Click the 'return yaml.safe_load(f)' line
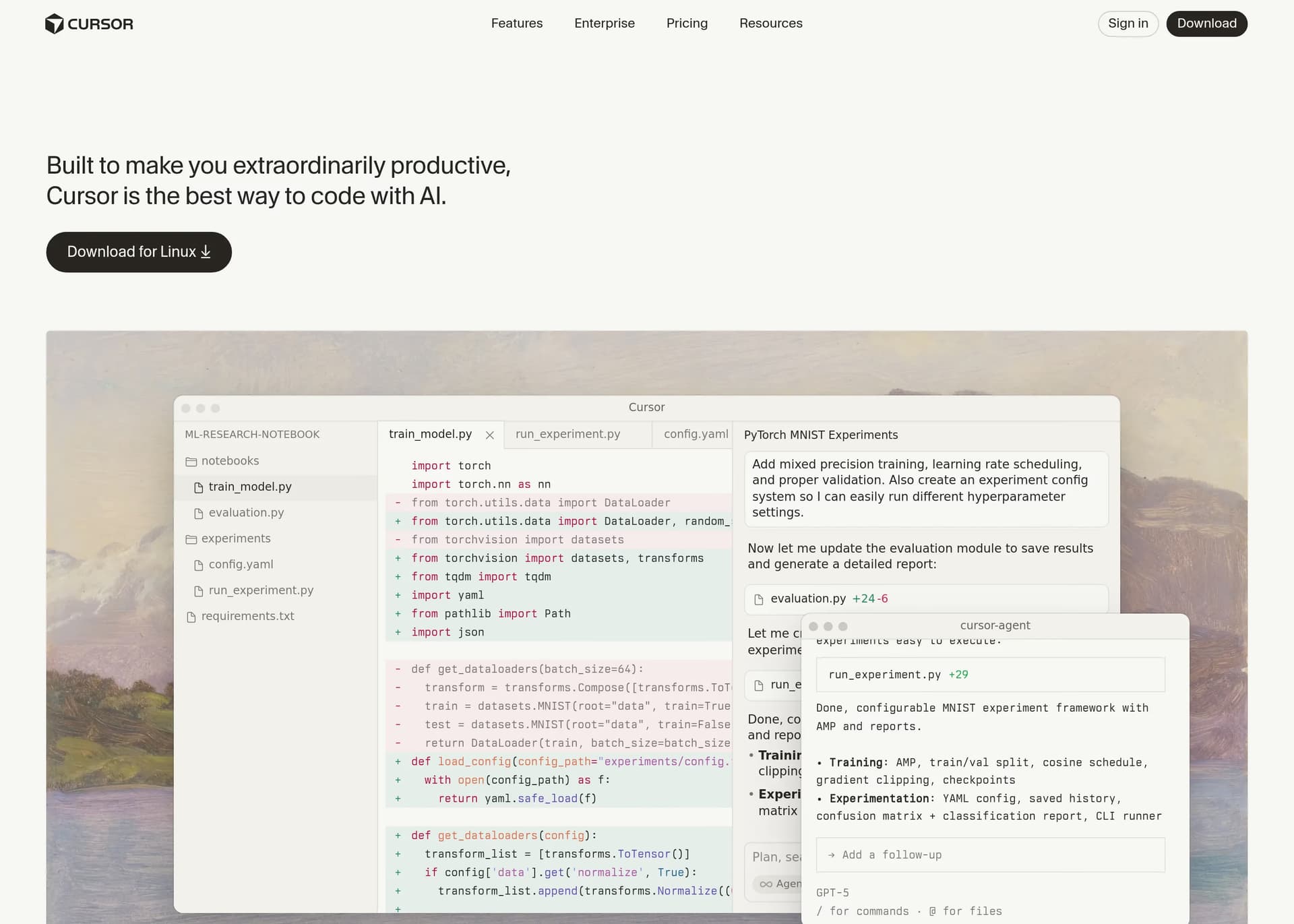Image resolution: width=1294 pixels, height=924 pixels. pos(517,799)
